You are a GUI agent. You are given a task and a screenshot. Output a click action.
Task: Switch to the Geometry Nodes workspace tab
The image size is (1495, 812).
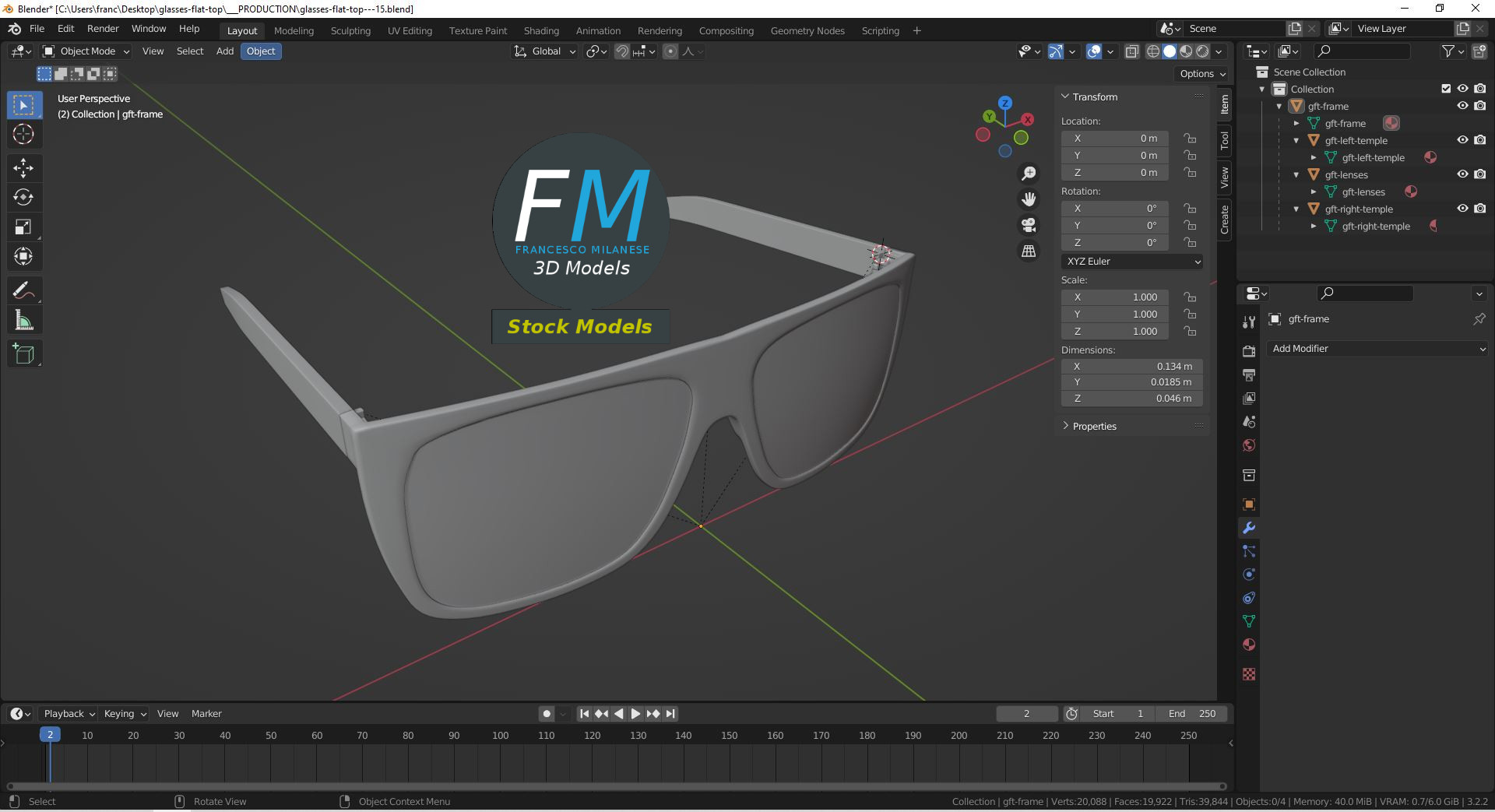pyautogui.click(x=807, y=31)
